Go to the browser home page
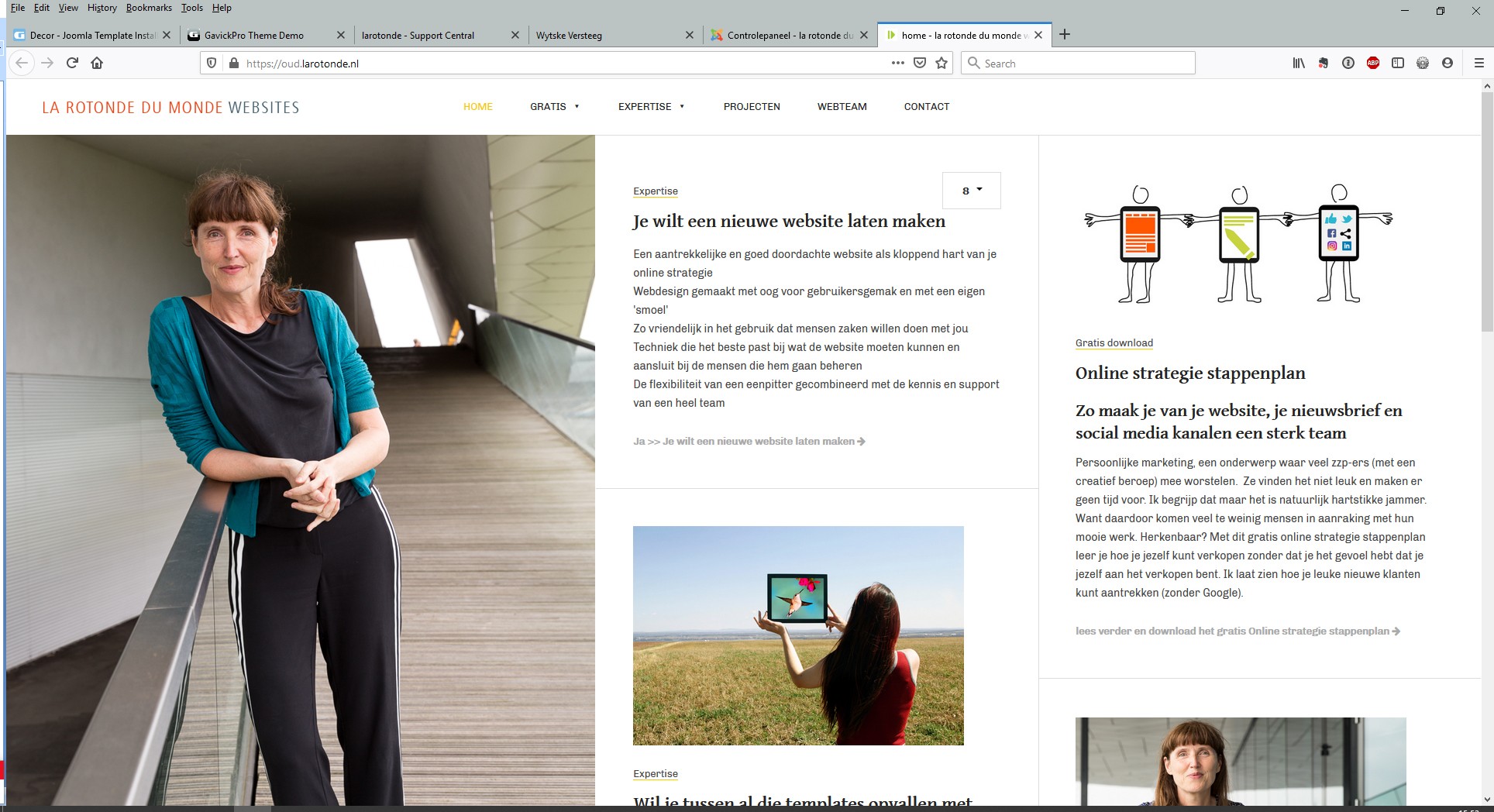 click(x=97, y=64)
